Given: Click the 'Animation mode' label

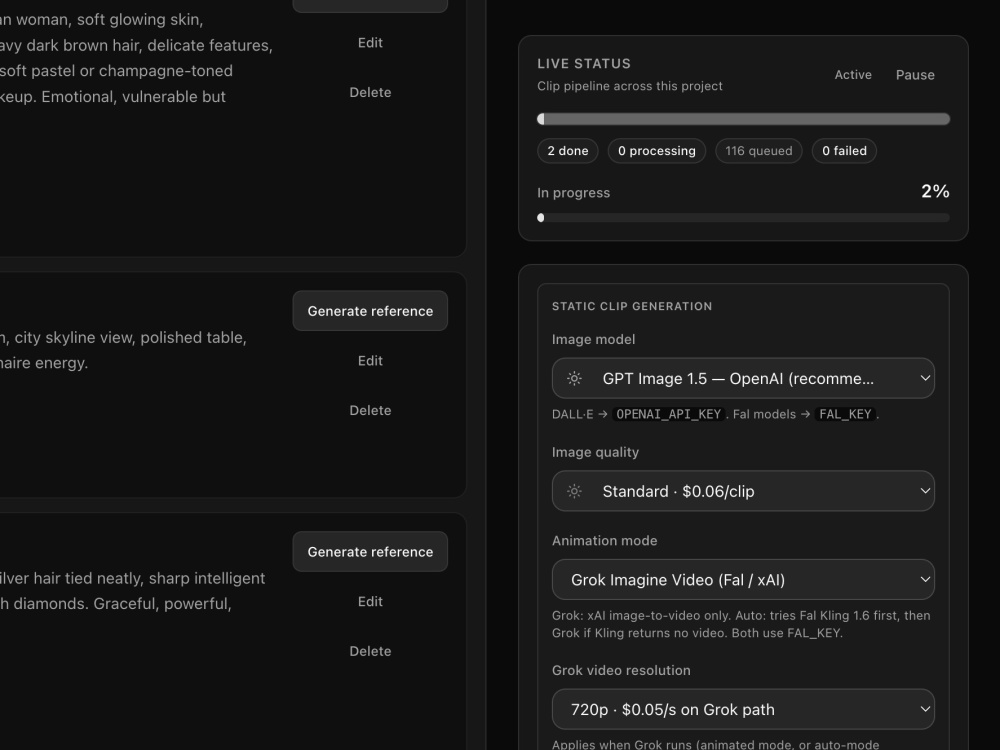Looking at the screenshot, I should click(605, 541).
